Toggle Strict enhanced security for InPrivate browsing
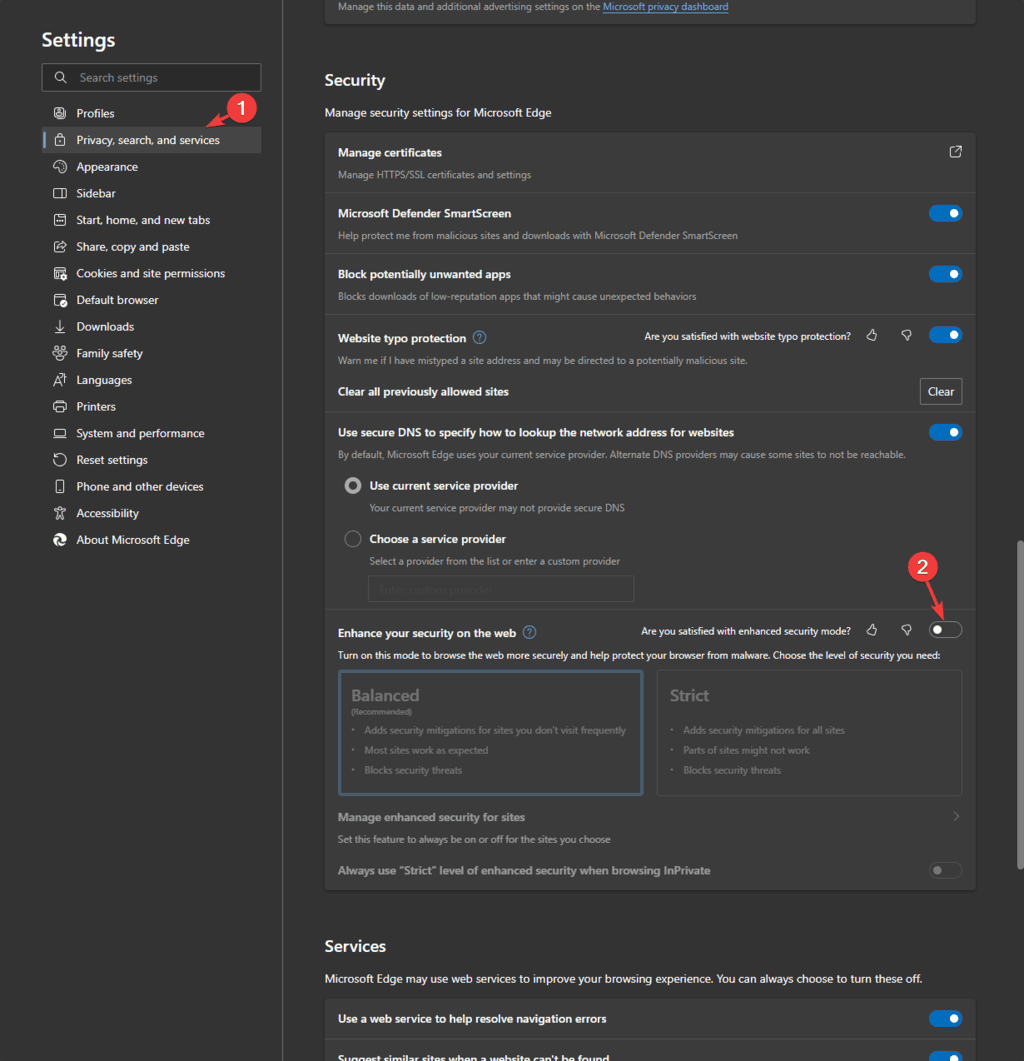Screen dimensions: 1024x1061 (945, 870)
